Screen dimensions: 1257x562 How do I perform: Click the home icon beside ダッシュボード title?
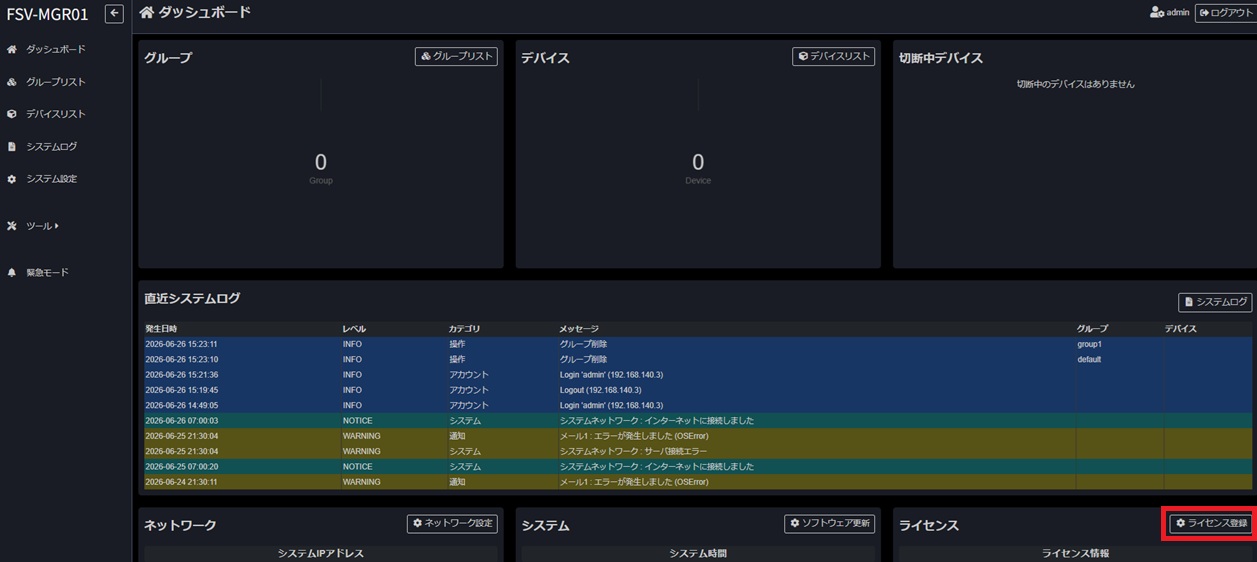point(147,13)
